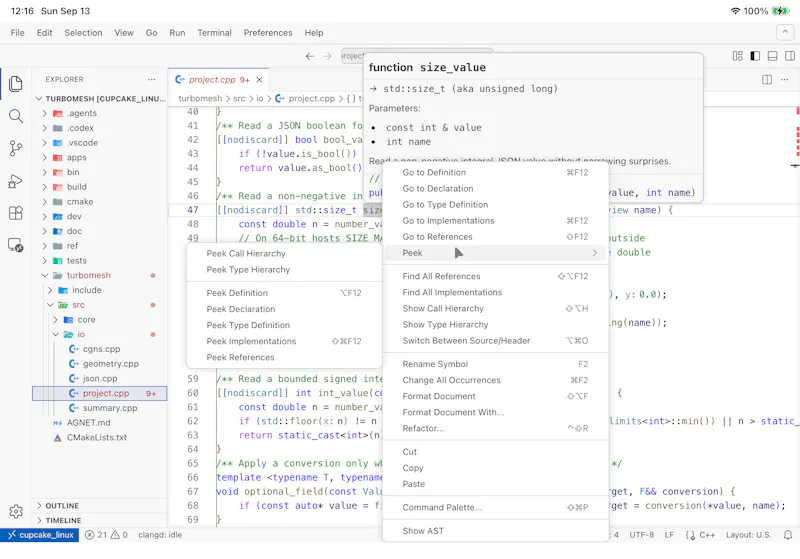Select Find All References
The width and height of the screenshot is (800, 559).
(x=495, y=276)
